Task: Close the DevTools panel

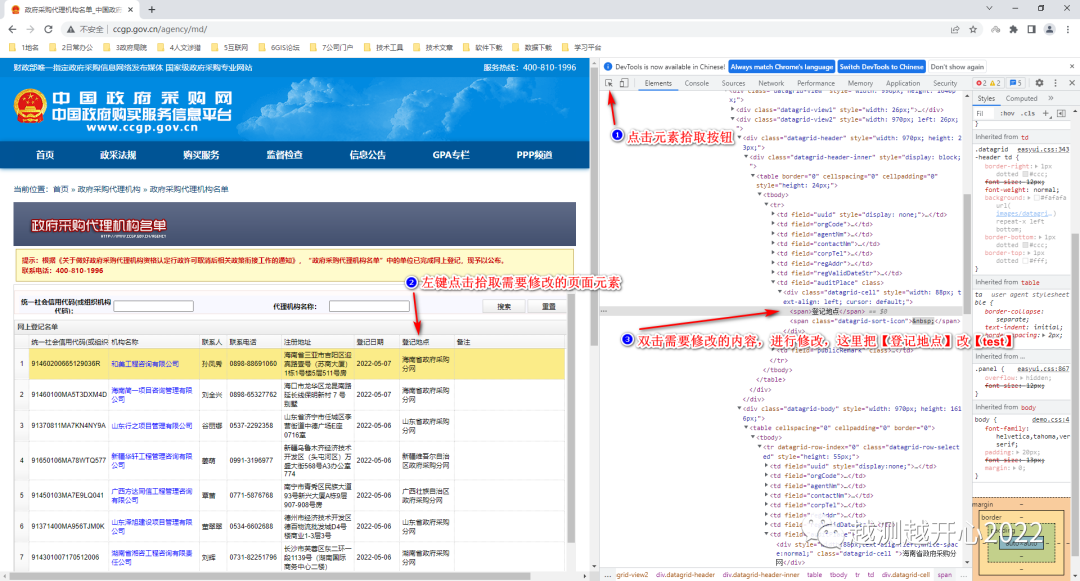Action: pyautogui.click(x=1072, y=83)
